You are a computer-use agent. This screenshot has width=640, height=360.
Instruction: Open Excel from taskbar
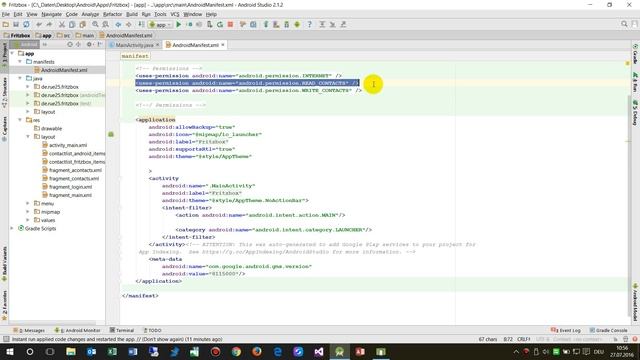[x=112, y=351]
